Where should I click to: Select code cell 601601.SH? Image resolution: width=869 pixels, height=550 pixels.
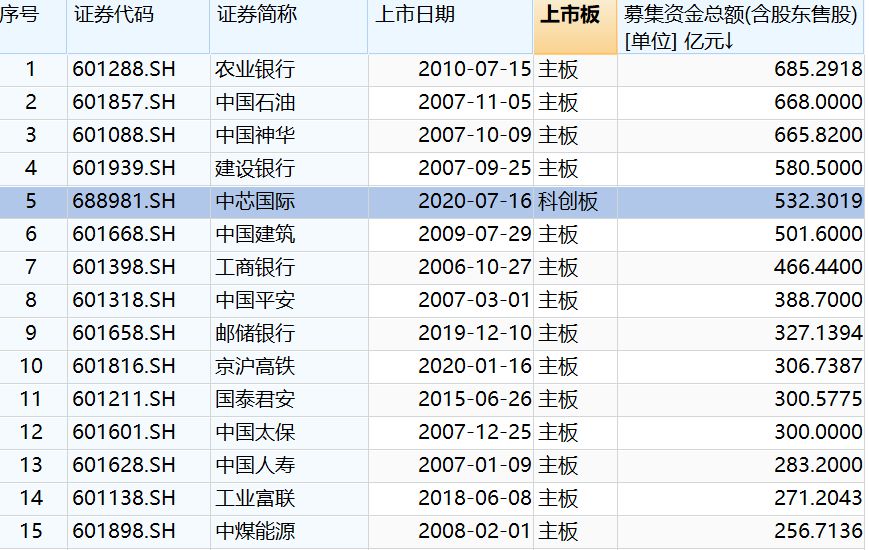(139, 432)
